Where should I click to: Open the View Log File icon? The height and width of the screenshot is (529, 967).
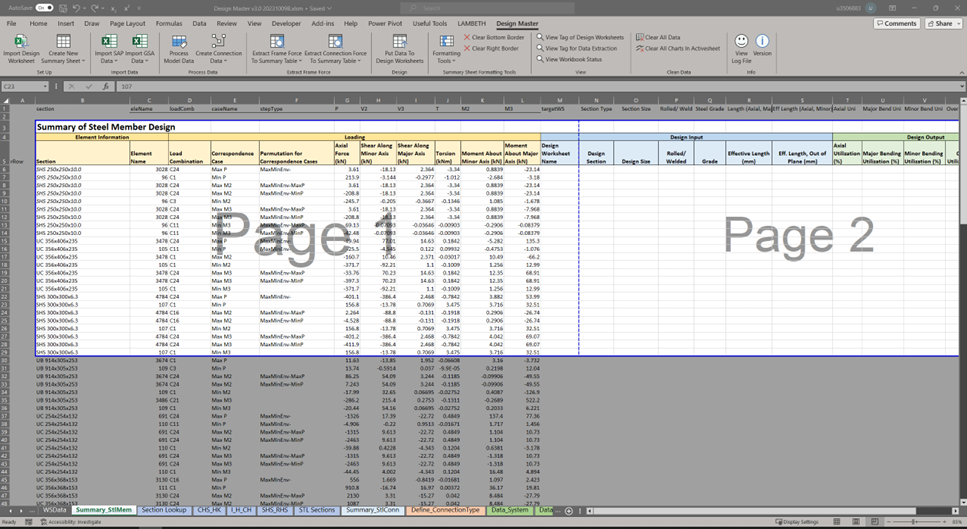[x=741, y=43]
